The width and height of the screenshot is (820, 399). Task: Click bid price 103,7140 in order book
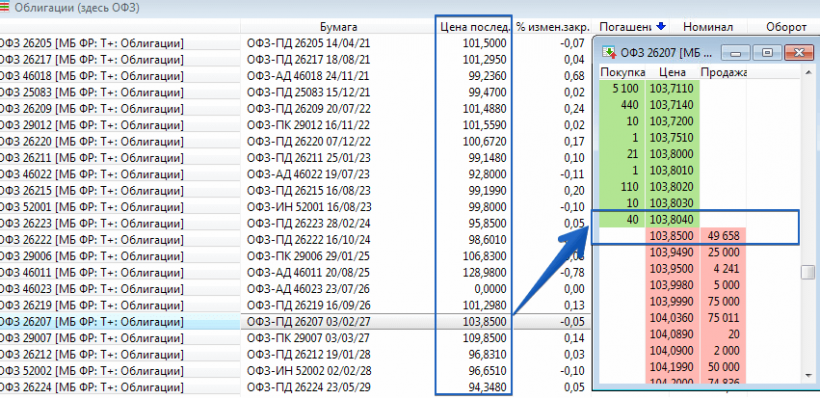click(671, 105)
